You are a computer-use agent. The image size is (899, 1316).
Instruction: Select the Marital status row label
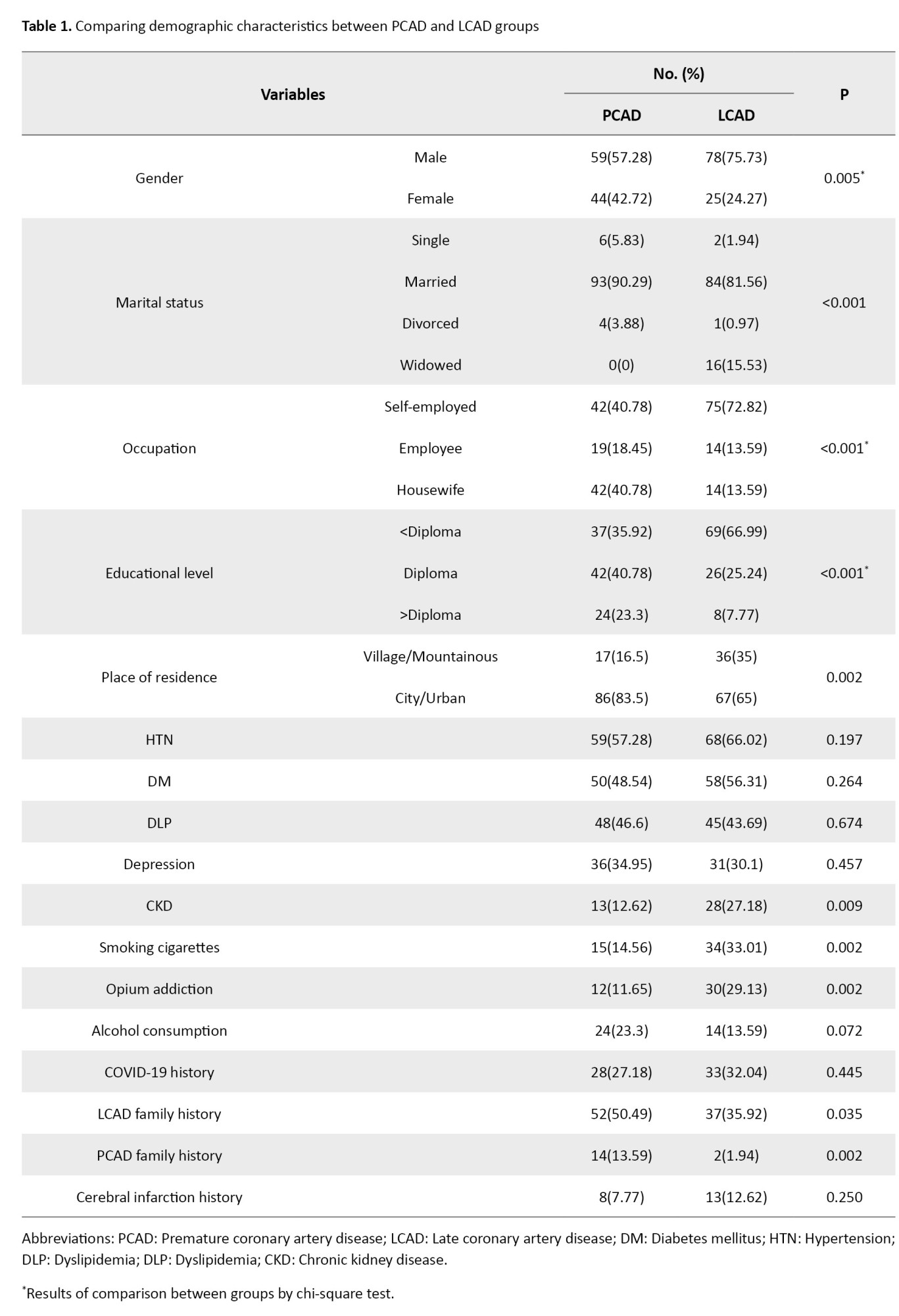coord(159,303)
